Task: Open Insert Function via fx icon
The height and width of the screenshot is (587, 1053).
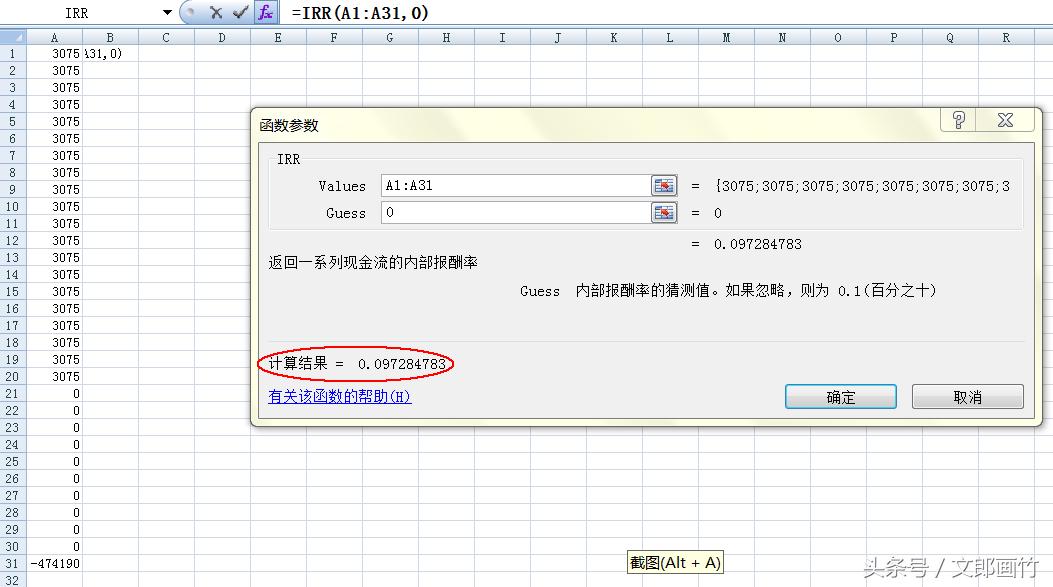Action: [265, 13]
